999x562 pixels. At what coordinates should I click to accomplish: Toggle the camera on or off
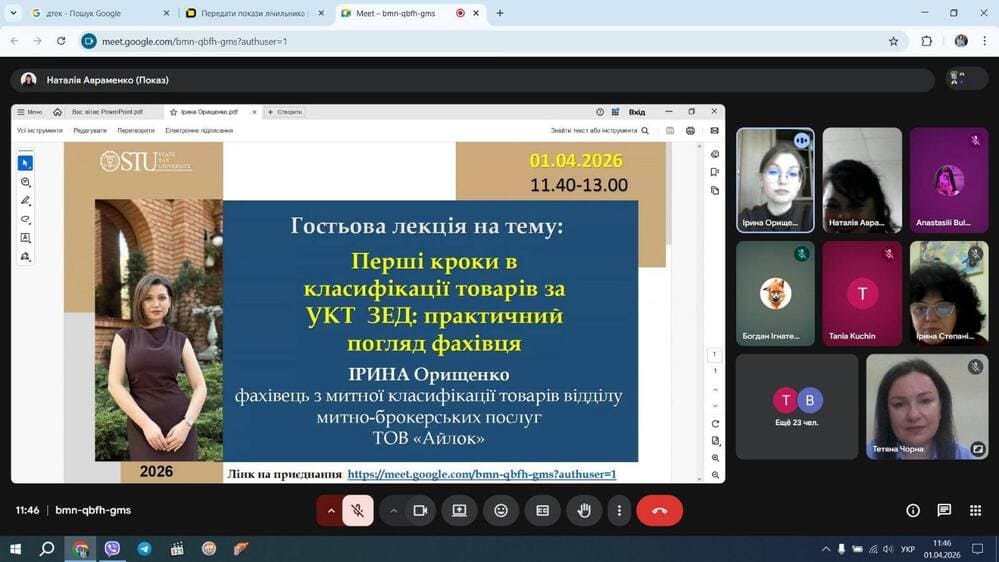[x=420, y=510]
